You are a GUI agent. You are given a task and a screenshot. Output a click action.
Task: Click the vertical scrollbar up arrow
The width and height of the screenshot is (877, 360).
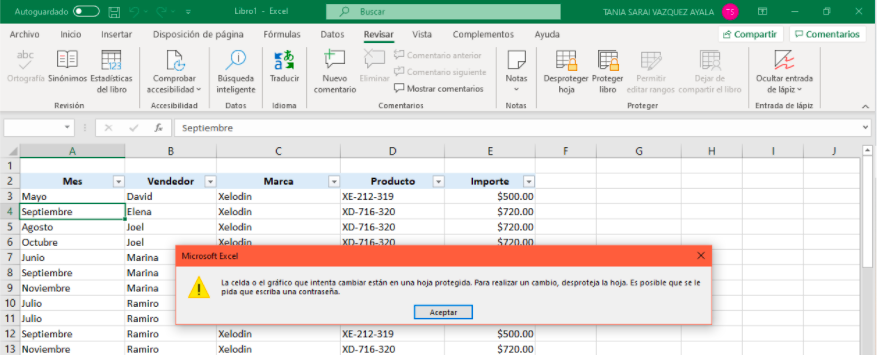pos(867,150)
